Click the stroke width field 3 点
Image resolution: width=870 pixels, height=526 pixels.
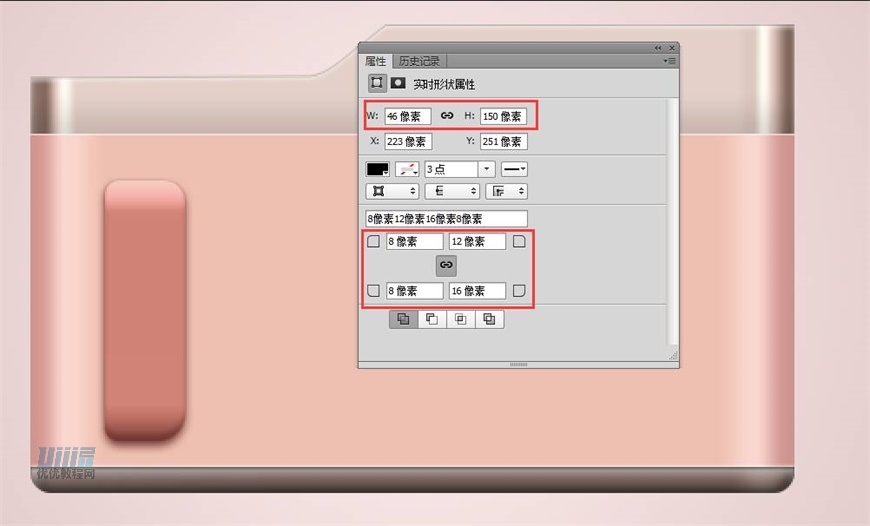(451, 169)
